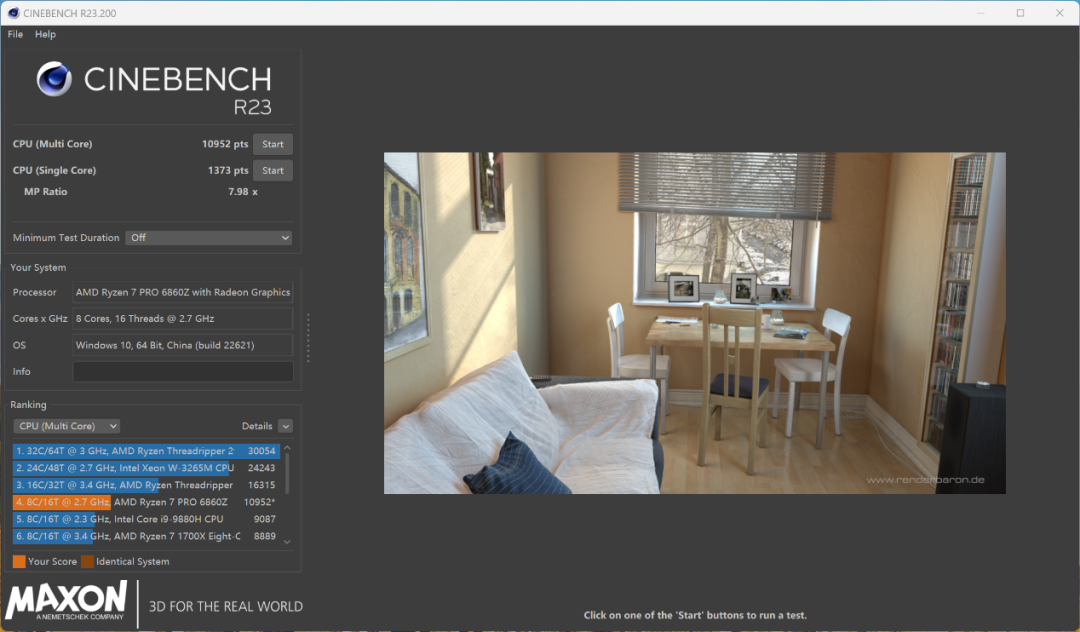Click the Info input field
Screen dimensions: 1080x632
183,372
